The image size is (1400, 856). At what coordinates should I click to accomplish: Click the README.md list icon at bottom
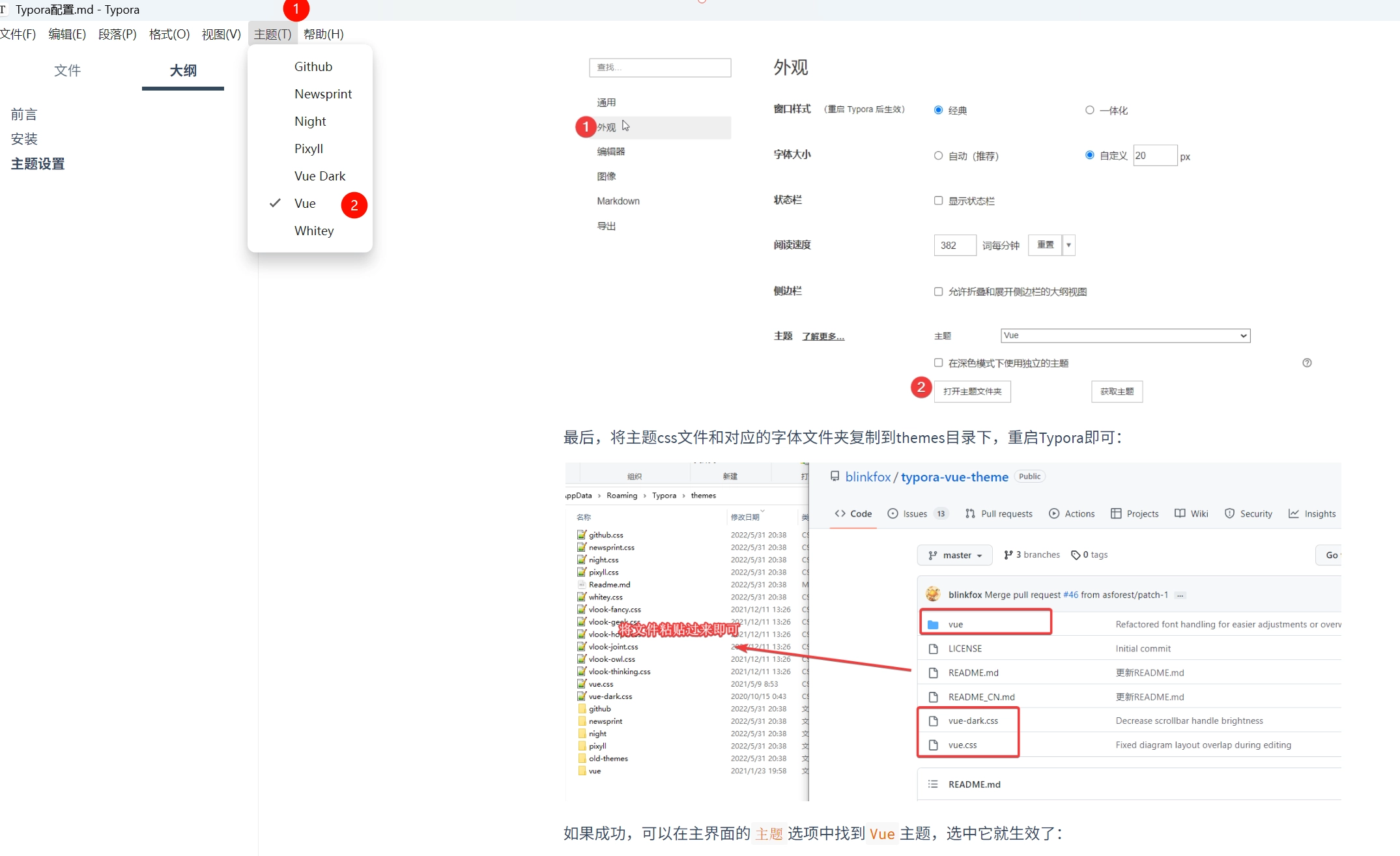933,784
